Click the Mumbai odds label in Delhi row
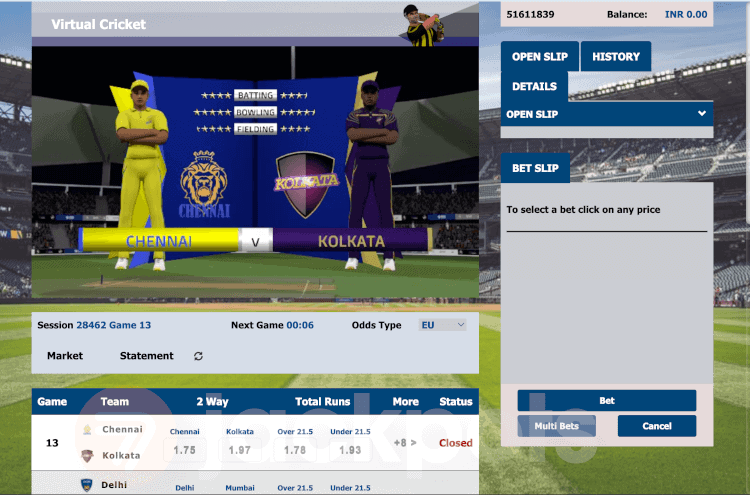 coord(240,488)
